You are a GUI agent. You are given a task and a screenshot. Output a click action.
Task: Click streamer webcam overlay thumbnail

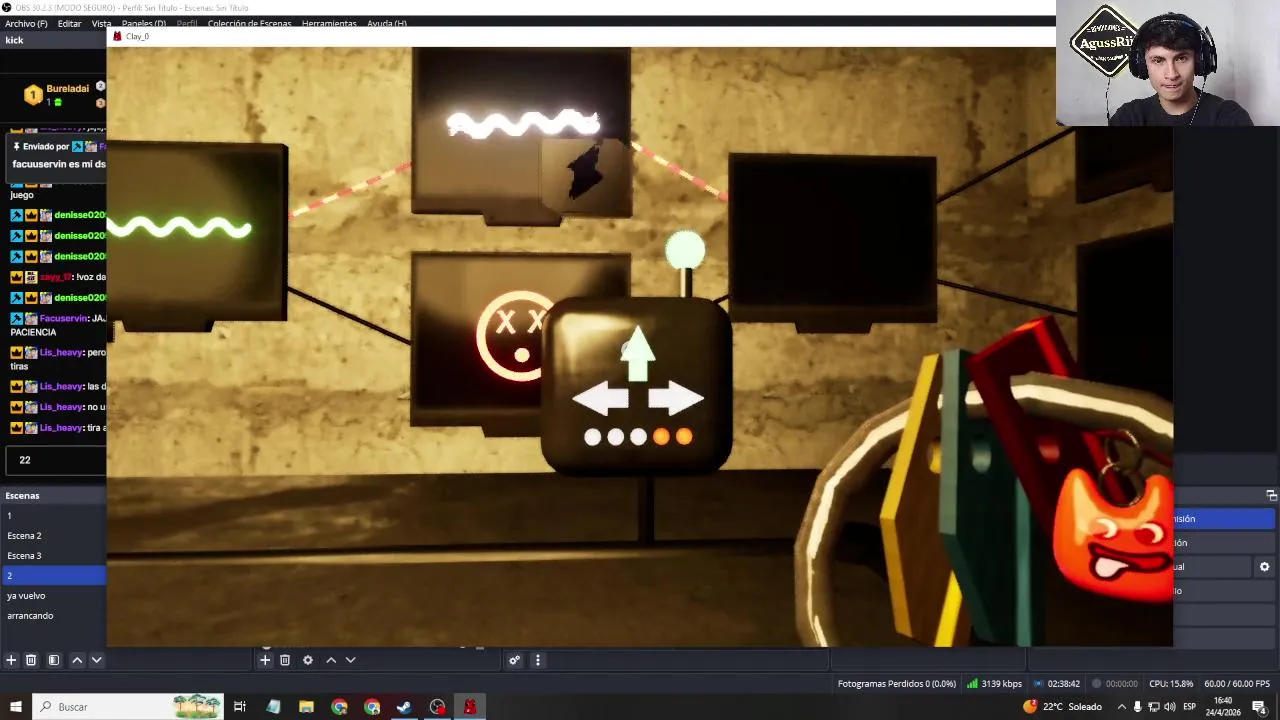[x=1168, y=63]
